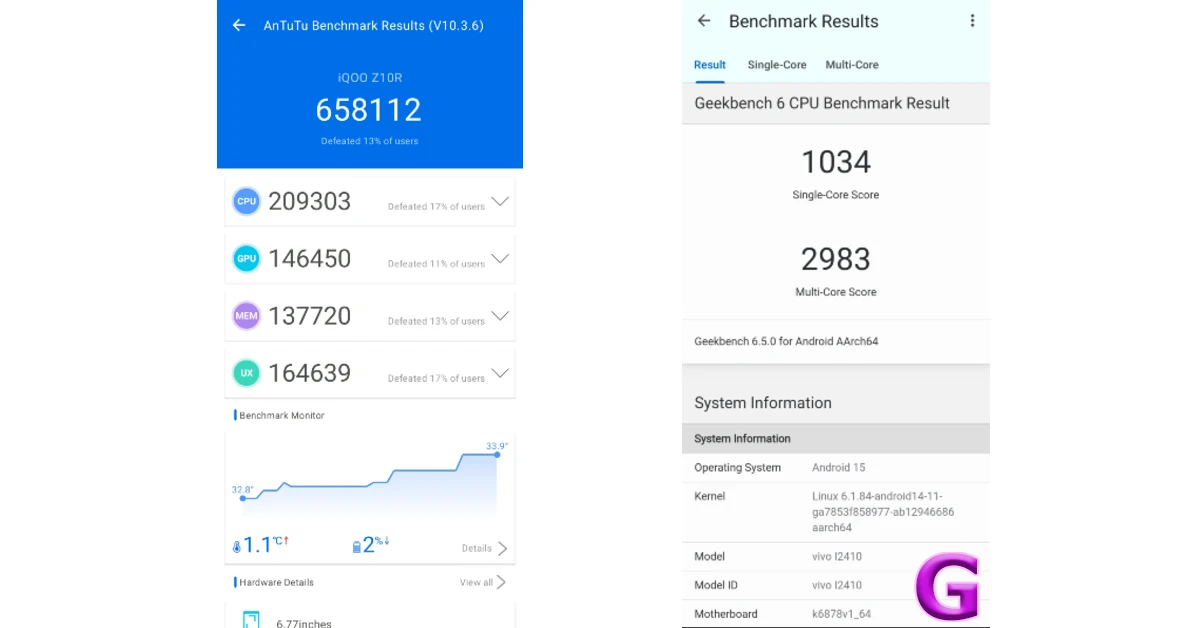Select the UX score 164639
Viewport: 1200px width, 628px height.
(310, 373)
